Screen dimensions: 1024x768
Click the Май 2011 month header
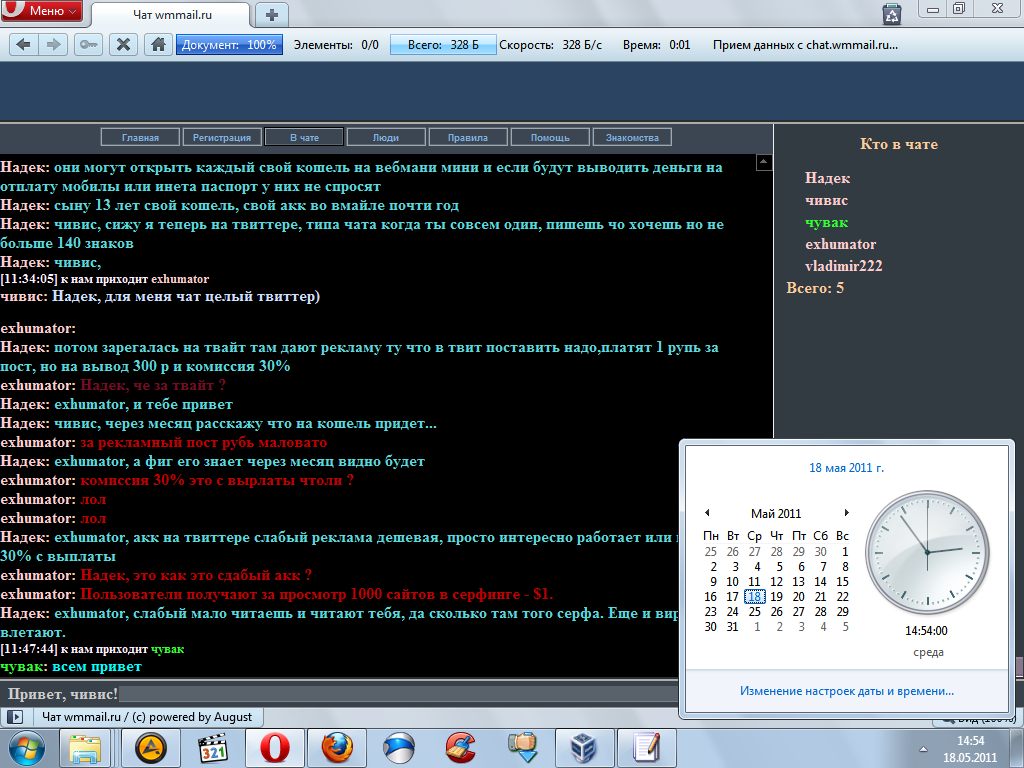click(776, 513)
